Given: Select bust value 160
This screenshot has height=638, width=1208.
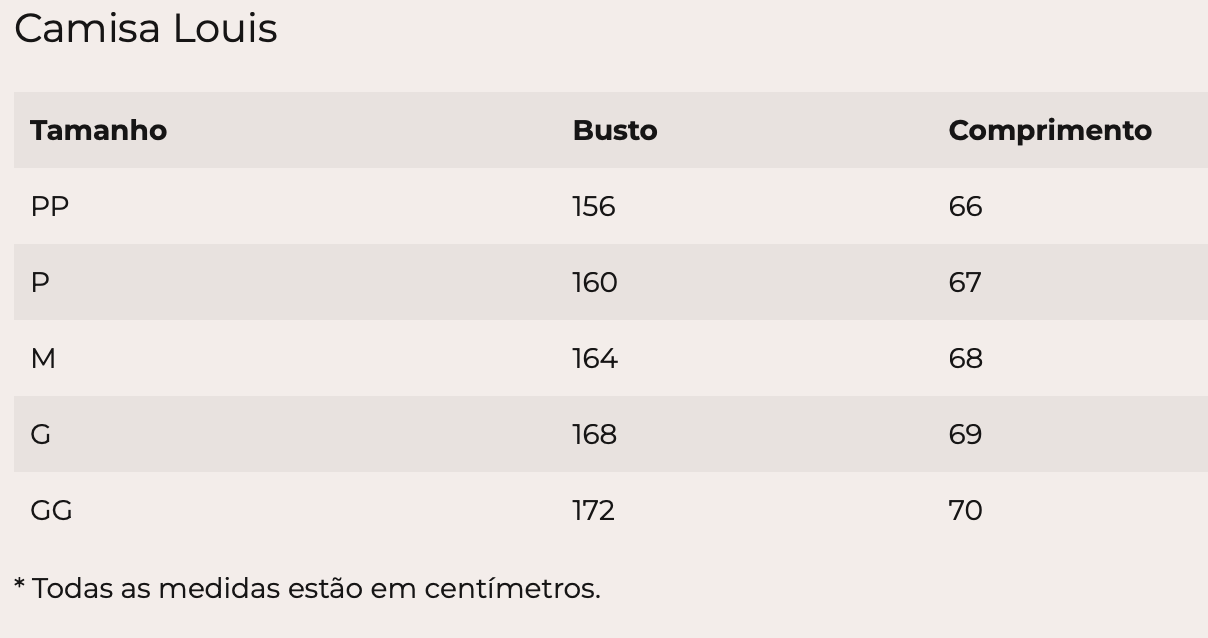Looking at the screenshot, I should tap(595, 282).
